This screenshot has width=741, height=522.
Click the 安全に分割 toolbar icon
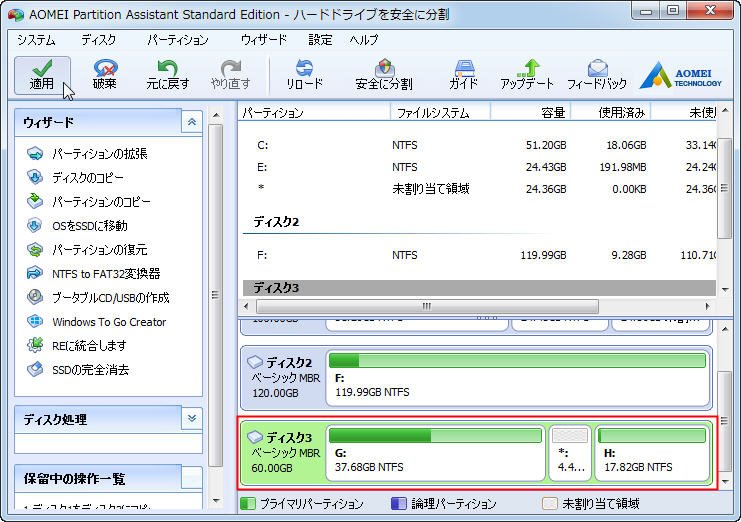pos(384,75)
